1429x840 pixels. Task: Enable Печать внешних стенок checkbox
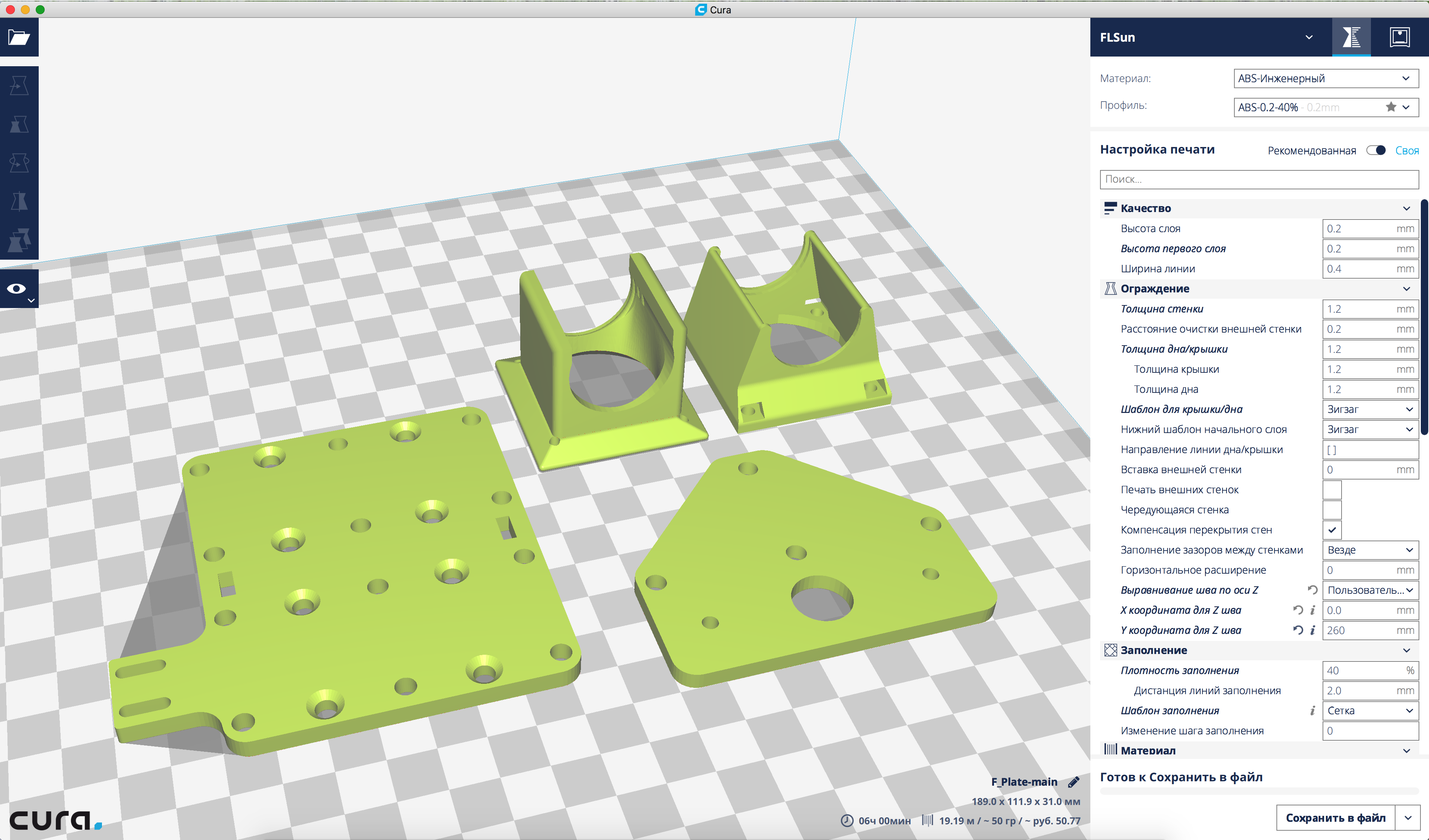click(x=1332, y=490)
